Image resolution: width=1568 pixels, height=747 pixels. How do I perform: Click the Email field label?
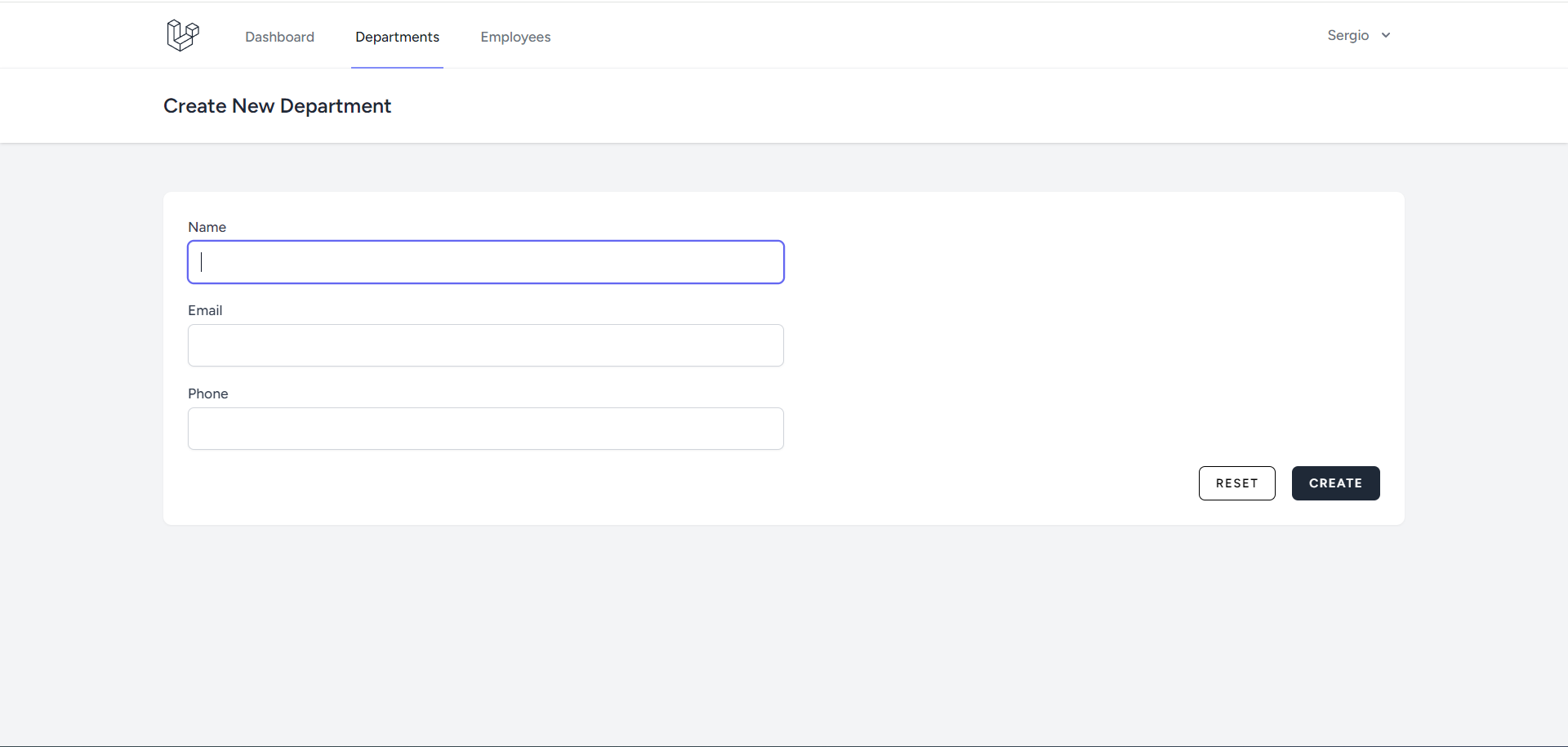205,310
